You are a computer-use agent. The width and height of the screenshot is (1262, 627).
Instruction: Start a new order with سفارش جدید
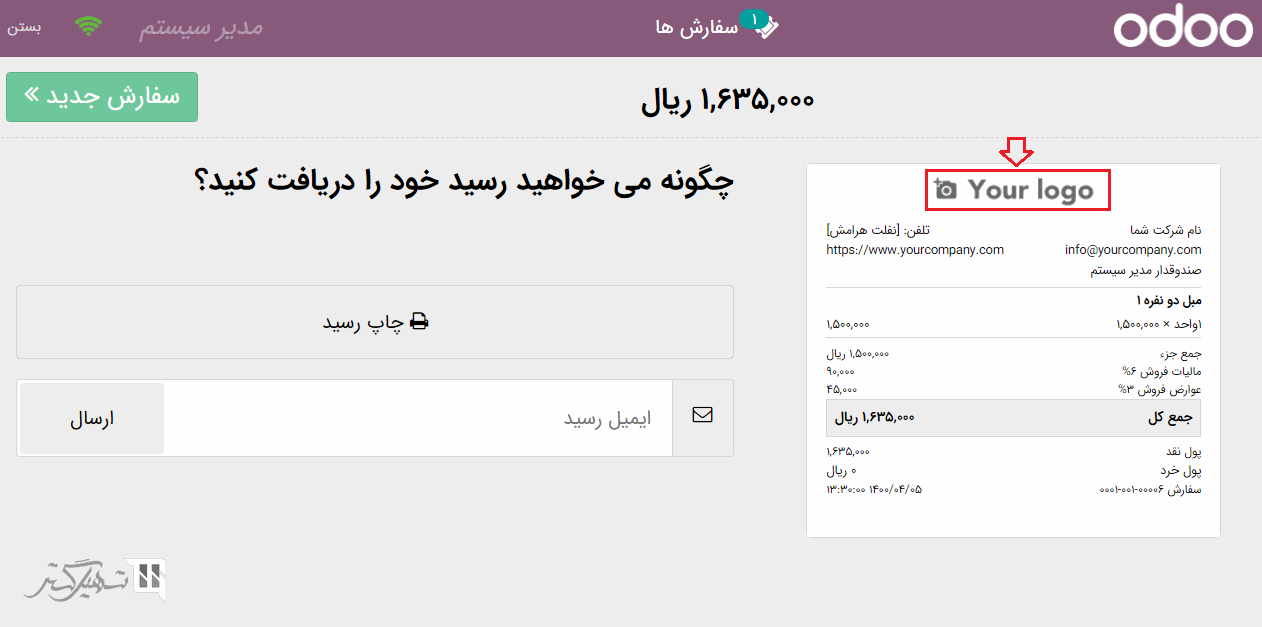[102, 97]
